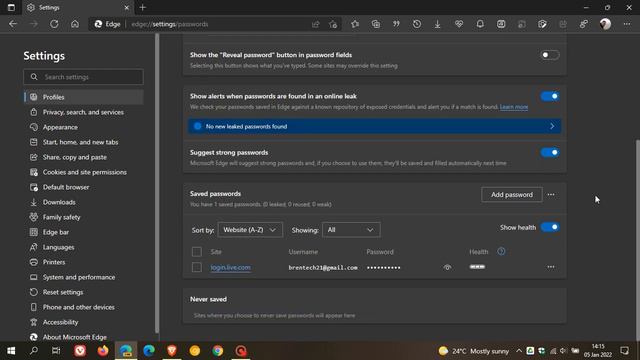
Task: Open Privacy, search, and services section
Action: [83, 112]
